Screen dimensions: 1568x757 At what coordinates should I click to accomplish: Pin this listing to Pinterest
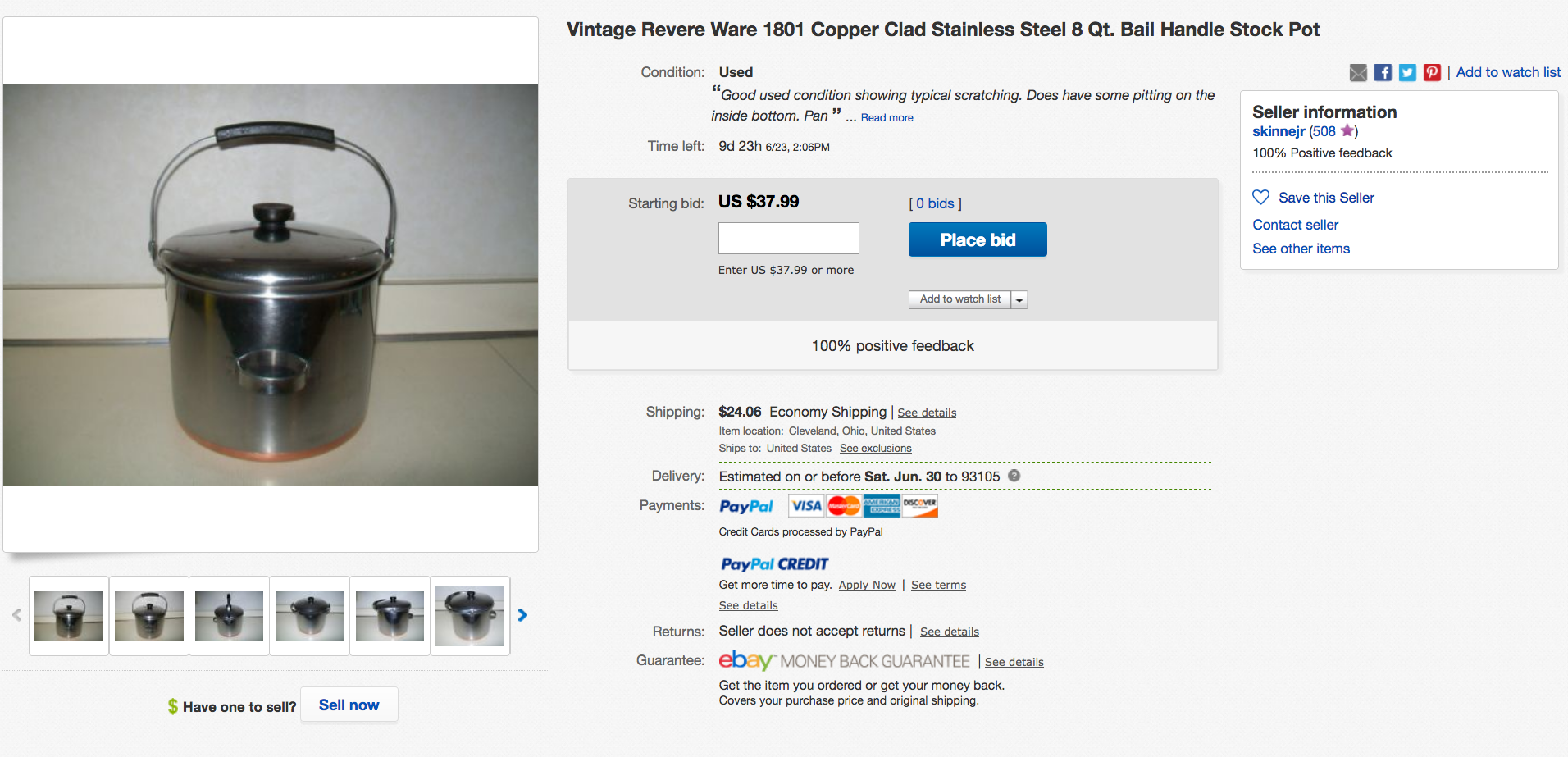pos(1432,72)
